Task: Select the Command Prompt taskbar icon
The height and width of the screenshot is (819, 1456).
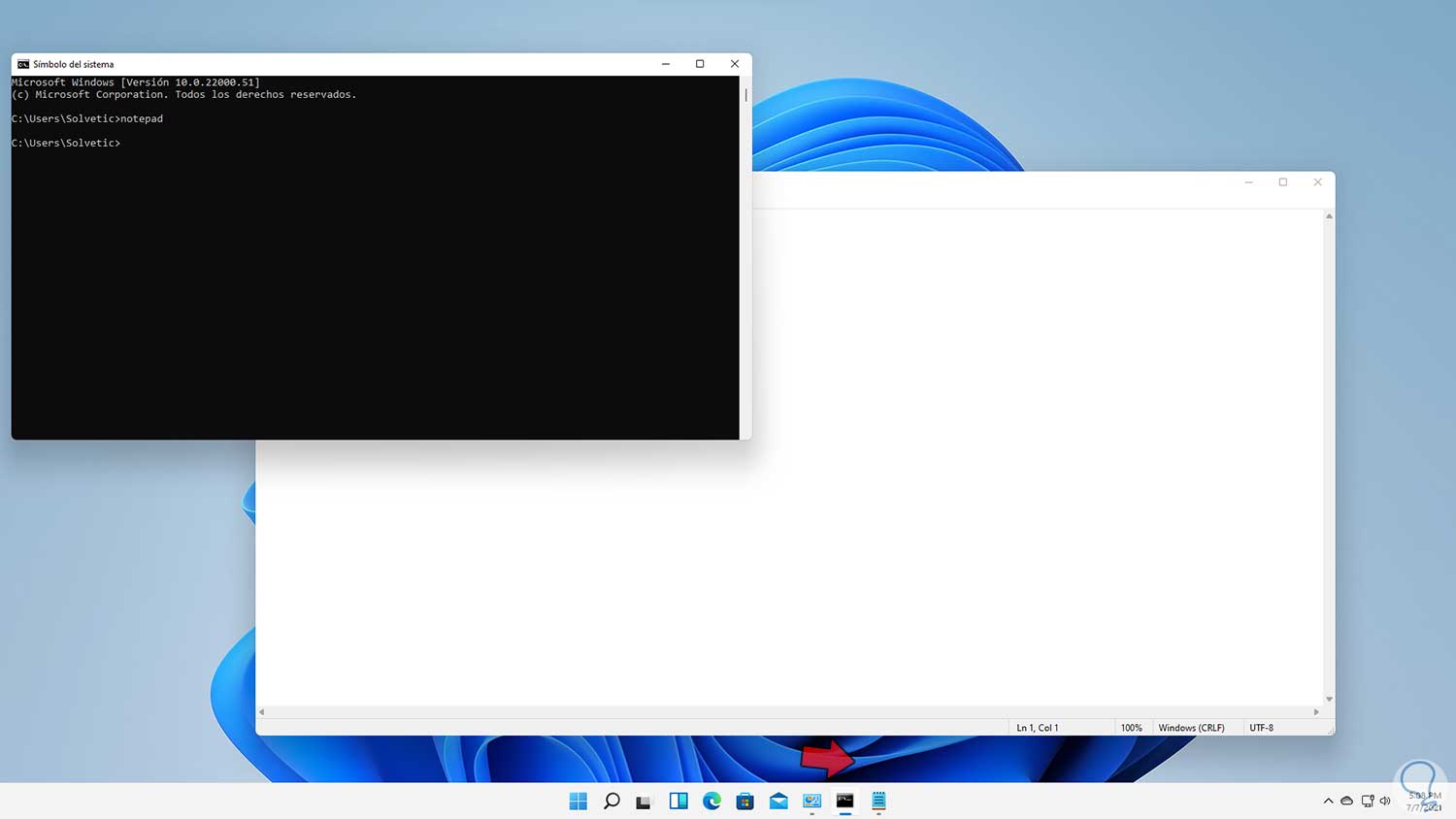Action: coord(845,801)
